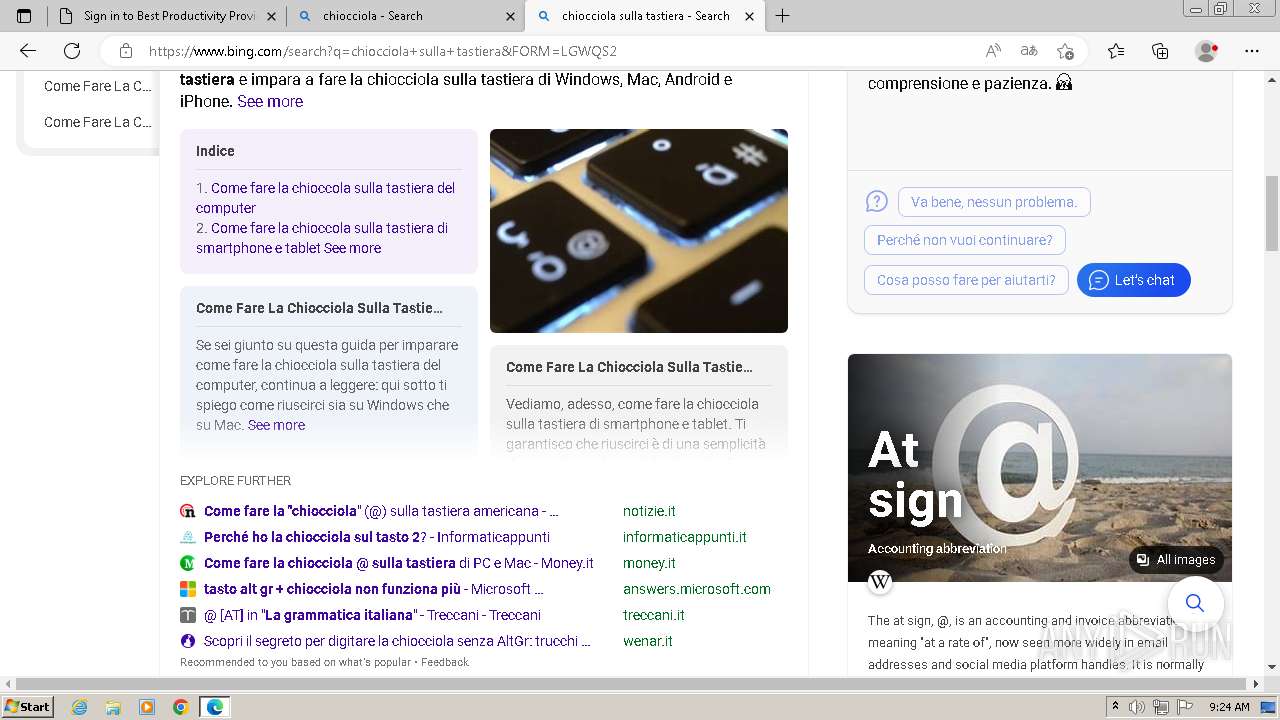This screenshot has height=720, width=1280.
Task: Reload the page with refresh icon
Action: tap(72, 51)
